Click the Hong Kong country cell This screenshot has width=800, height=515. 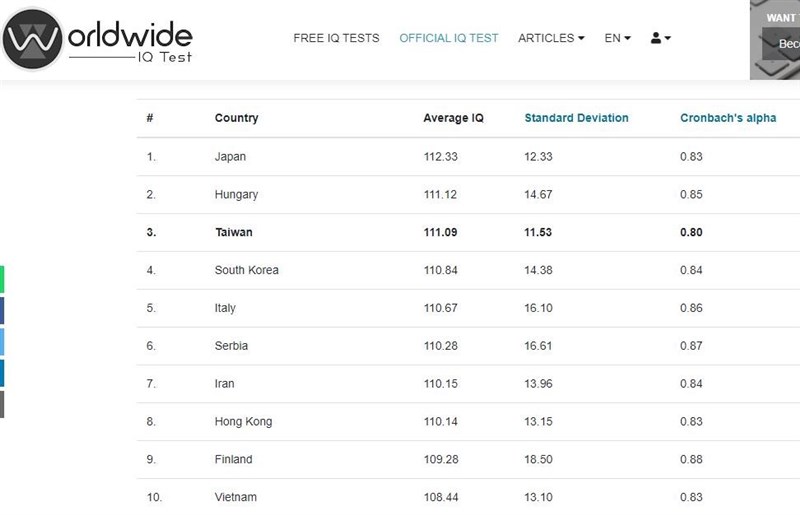pyautogui.click(x=243, y=422)
